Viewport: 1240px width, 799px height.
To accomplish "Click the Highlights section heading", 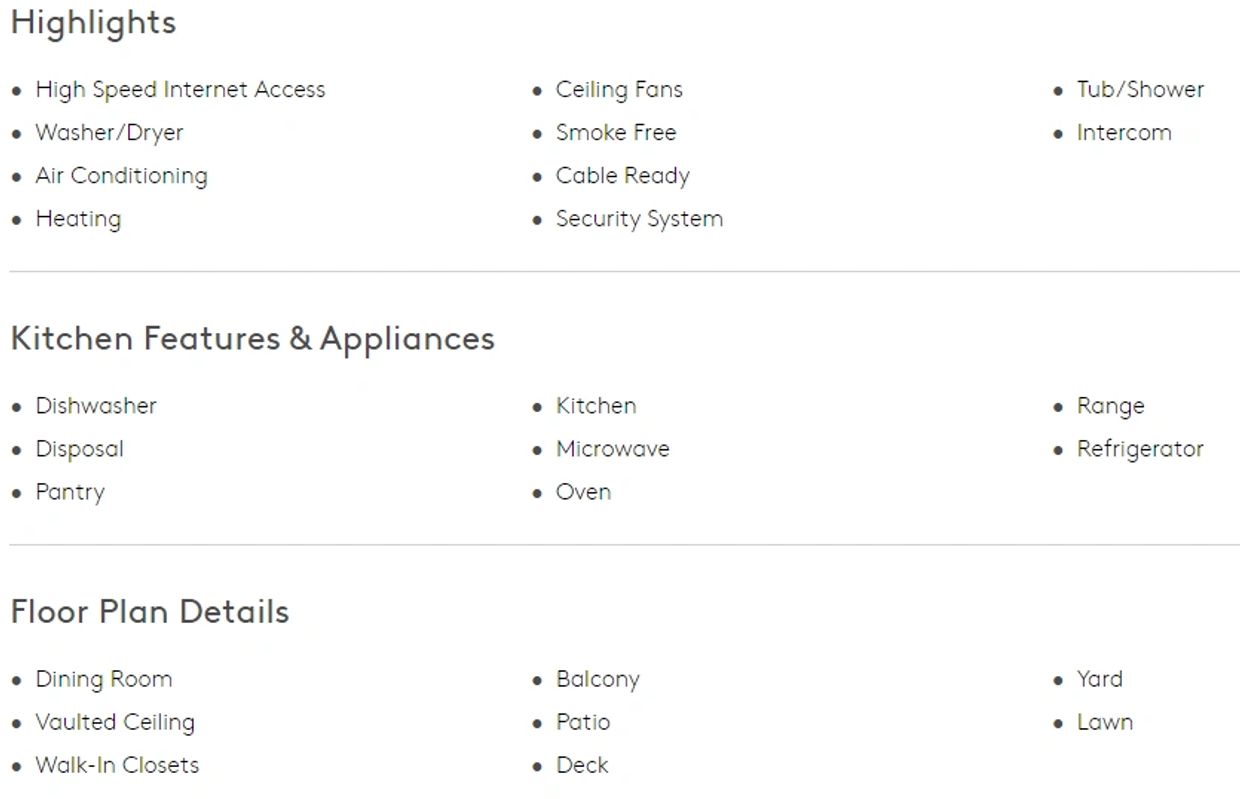I will pyautogui.click(x=93, y=22).
